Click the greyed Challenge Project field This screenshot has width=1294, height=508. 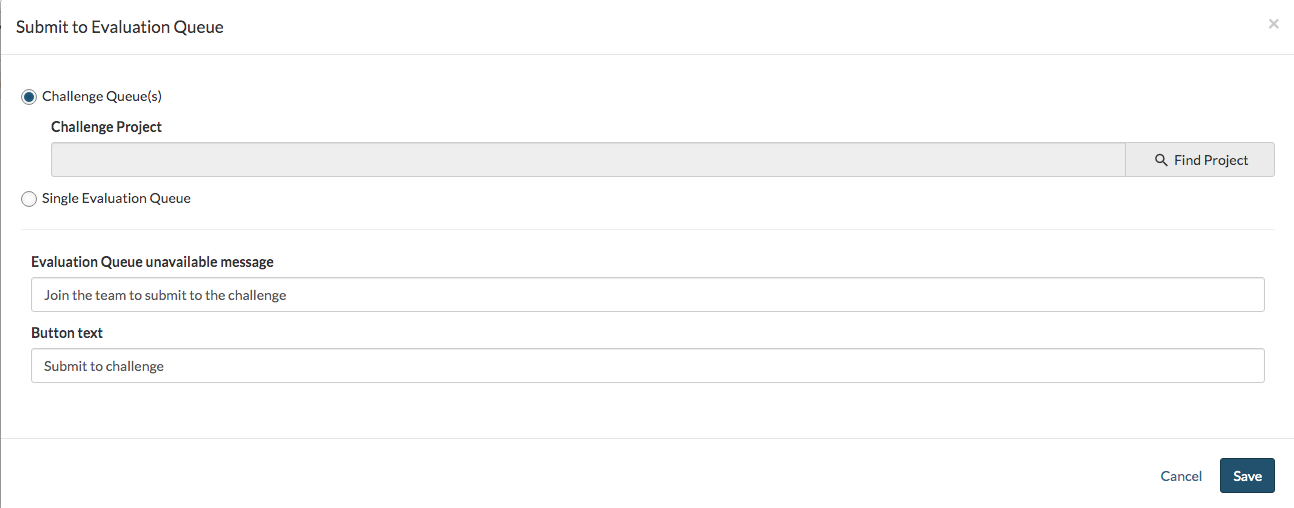[588, 160]
